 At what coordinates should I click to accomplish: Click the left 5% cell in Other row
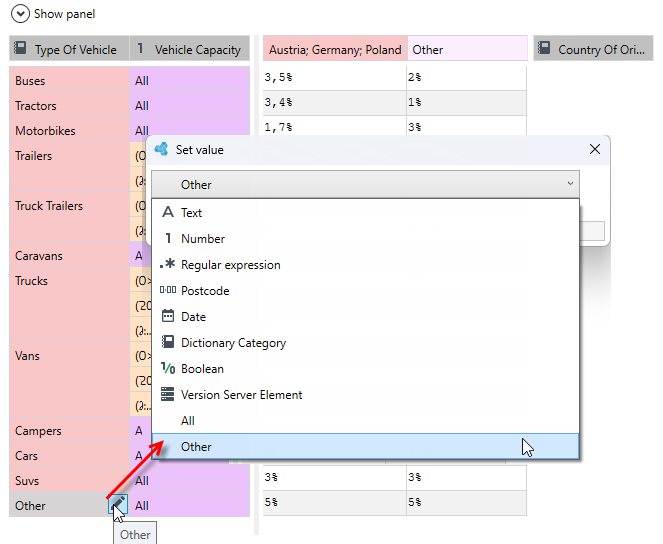point(334,503)
